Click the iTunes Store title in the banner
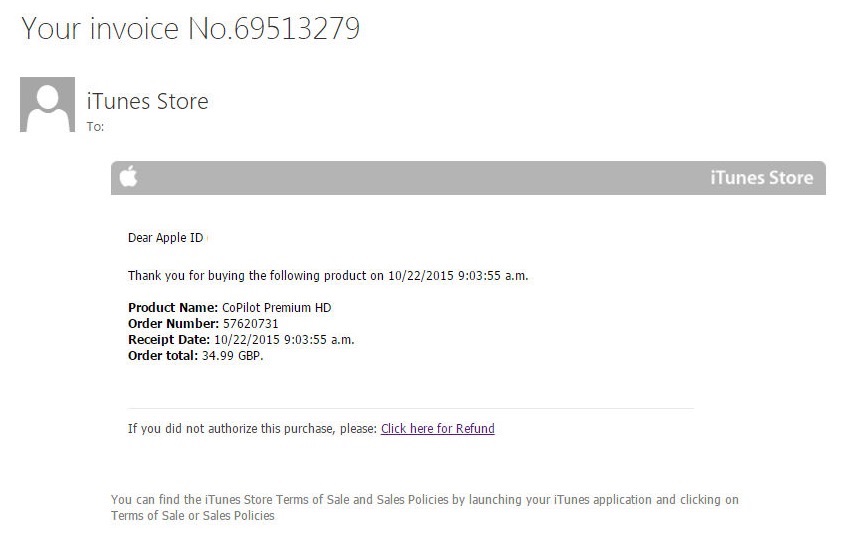 [761, 178]
